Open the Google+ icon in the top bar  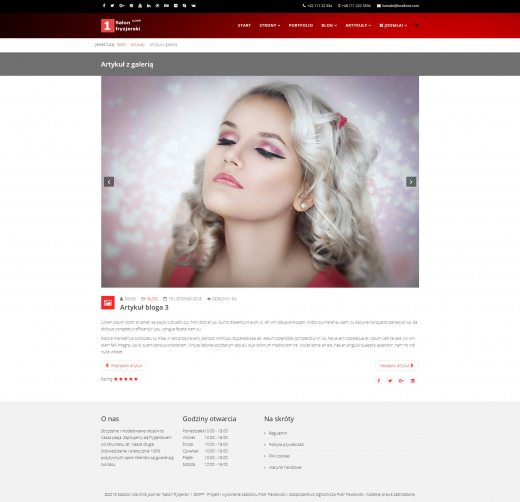coord(122,6)
